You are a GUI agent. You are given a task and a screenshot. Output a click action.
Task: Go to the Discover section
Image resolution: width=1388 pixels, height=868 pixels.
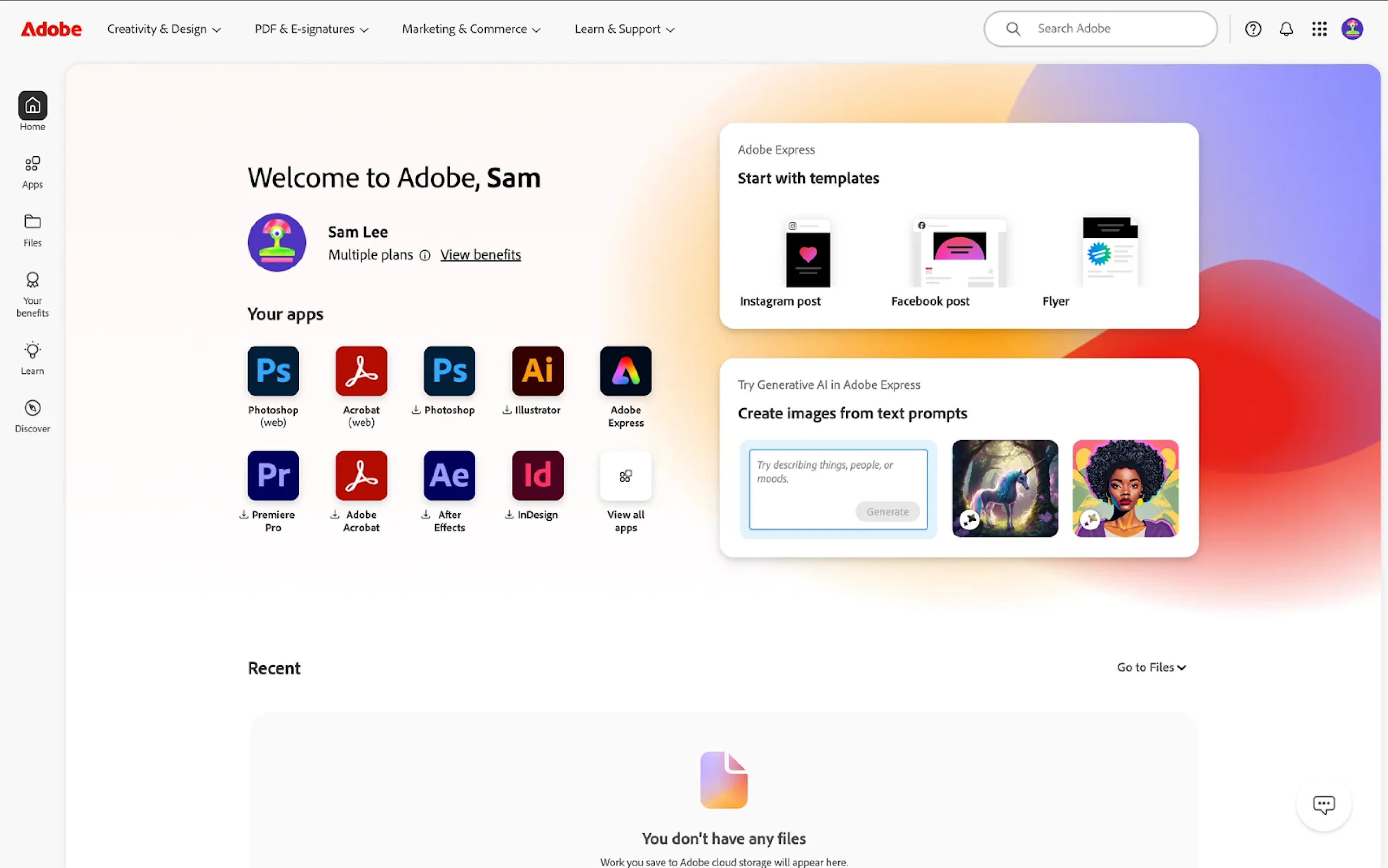click(32, 415)
